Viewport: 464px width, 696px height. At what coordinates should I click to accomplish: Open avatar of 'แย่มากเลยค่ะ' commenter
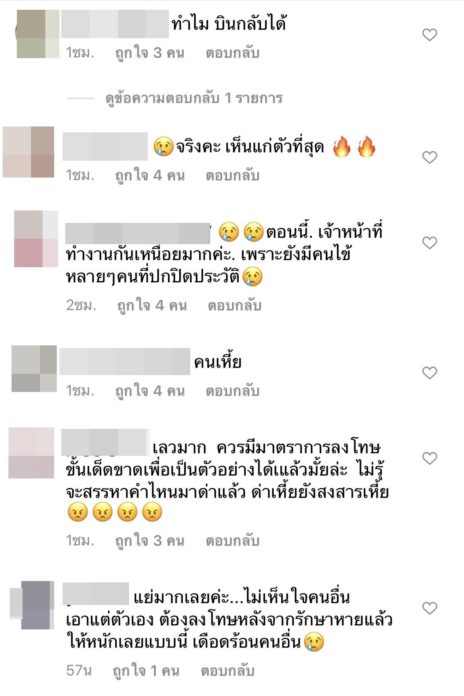pyautogui.click(x=32, y=605)
